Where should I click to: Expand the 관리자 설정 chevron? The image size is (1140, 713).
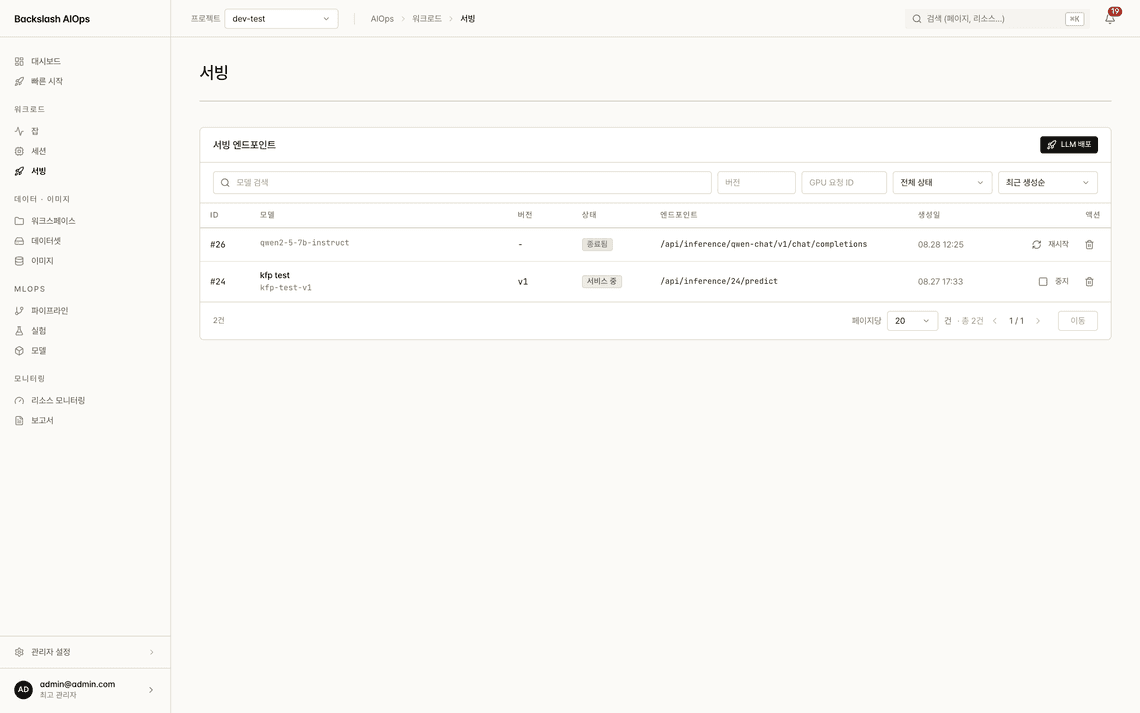[151, 653]
